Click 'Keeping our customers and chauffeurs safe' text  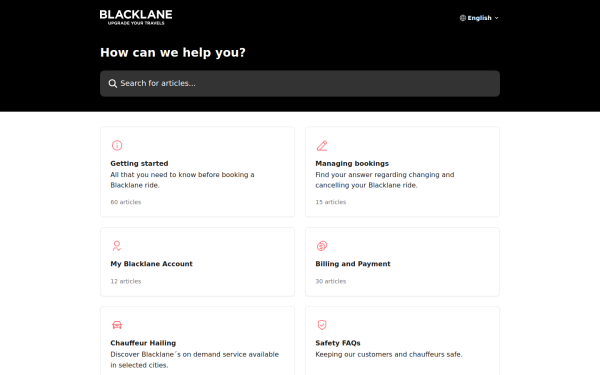click(x=389, y=354)
